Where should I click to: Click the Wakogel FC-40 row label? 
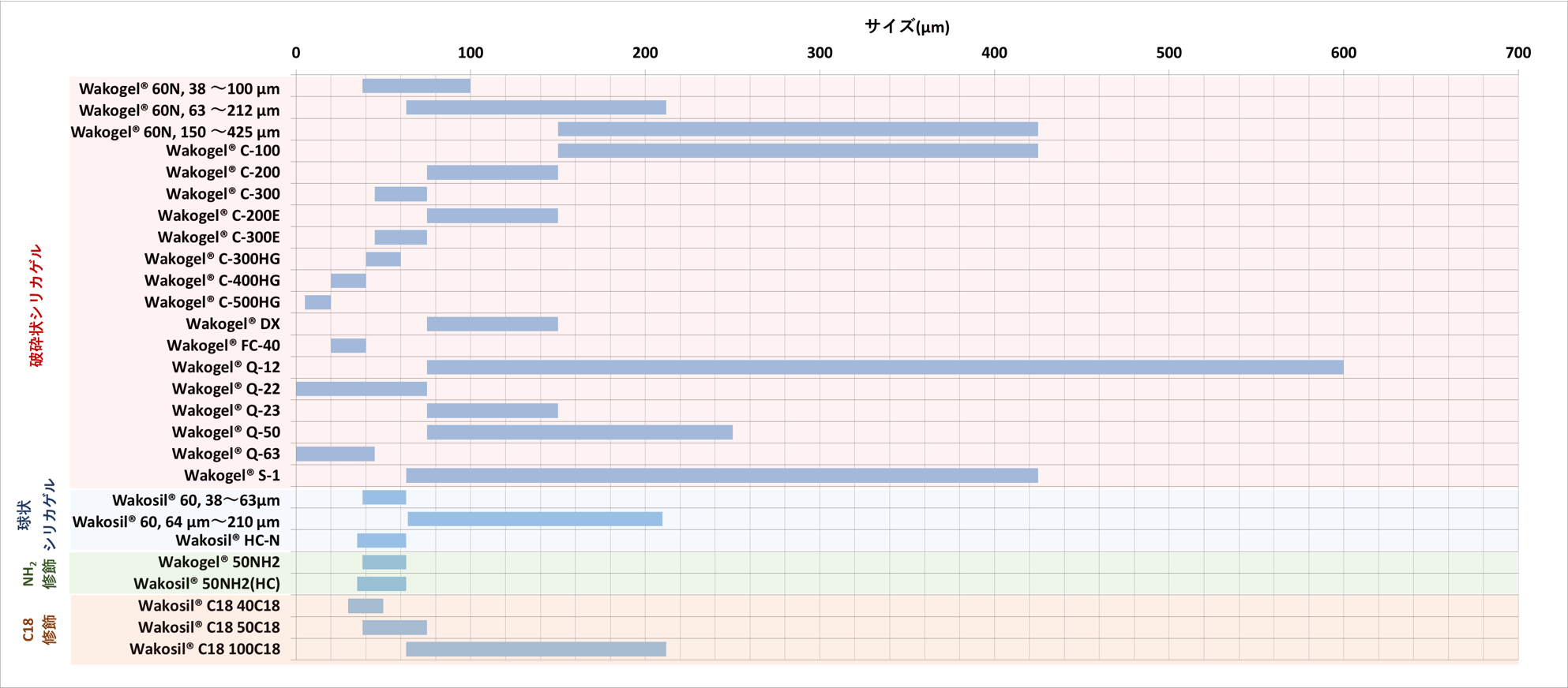coord(223,346)
